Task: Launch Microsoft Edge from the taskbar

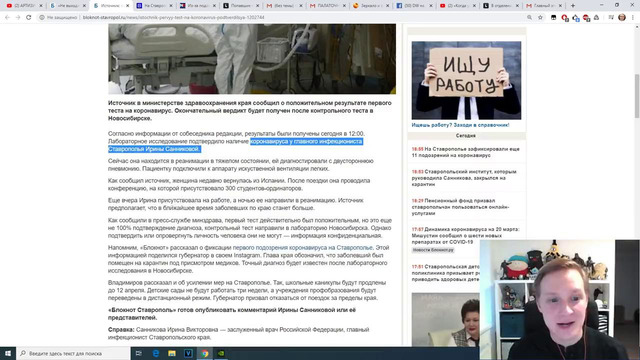Action: (x=156, y=353)
